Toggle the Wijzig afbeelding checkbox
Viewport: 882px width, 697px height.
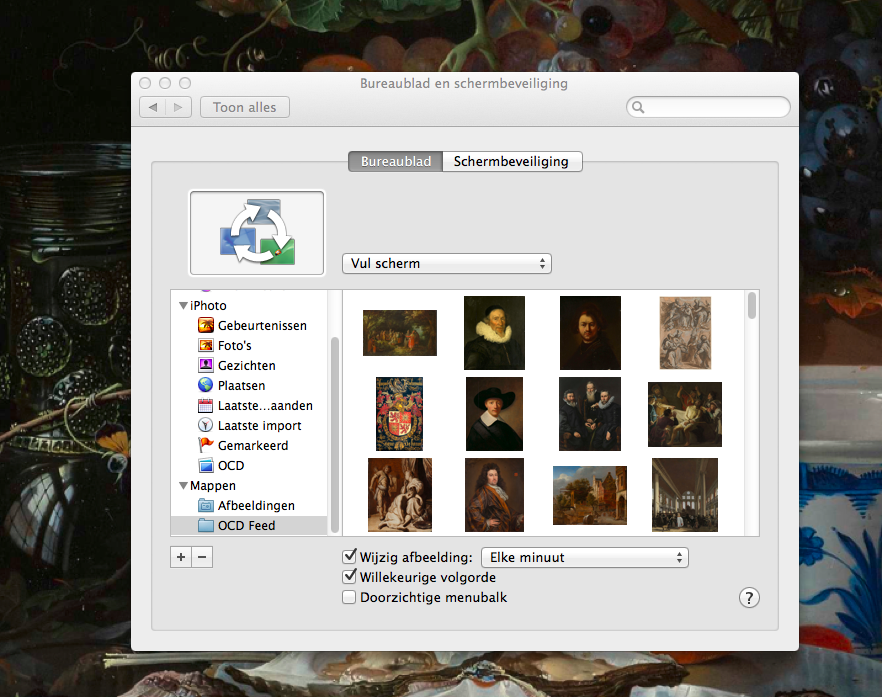pyautogui.click(x=349, y=557)
